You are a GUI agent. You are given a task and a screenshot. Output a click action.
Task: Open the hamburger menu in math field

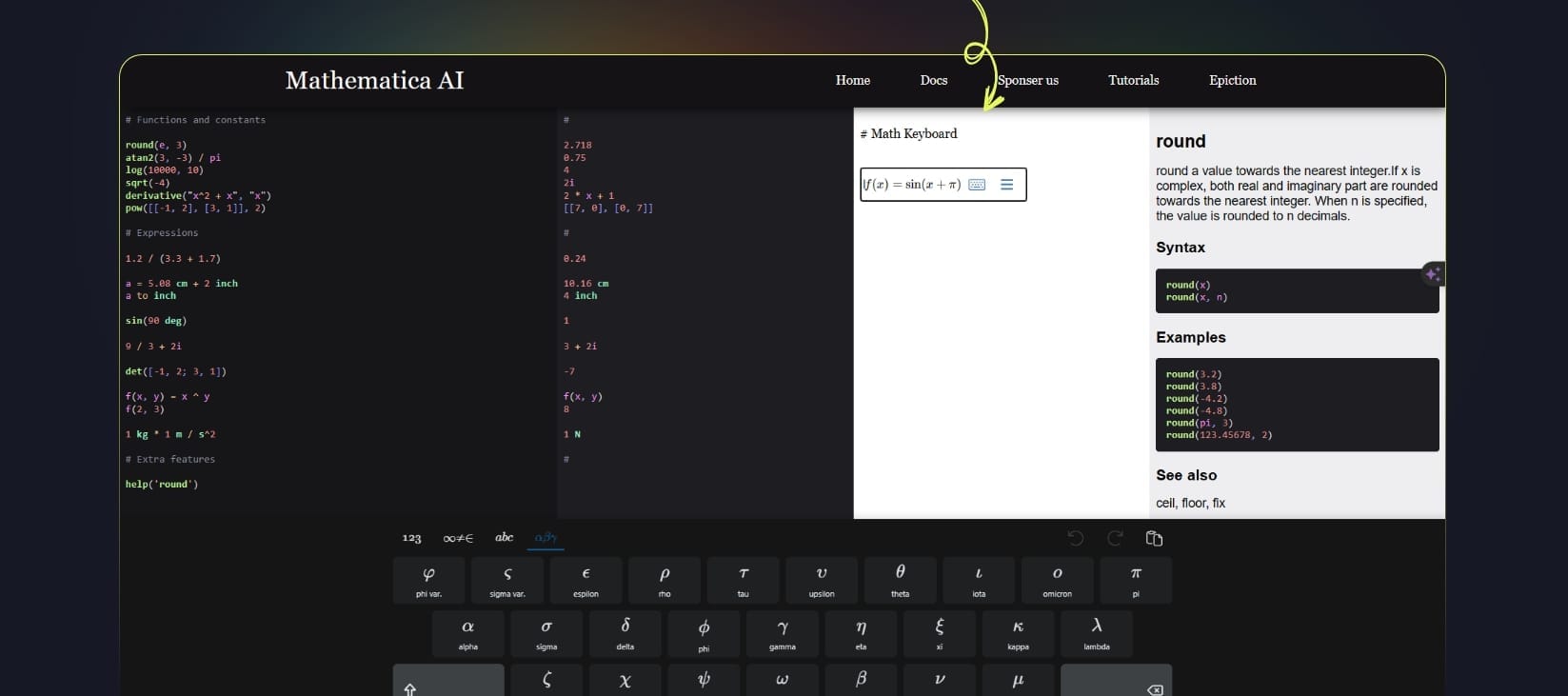(1006, 185)
